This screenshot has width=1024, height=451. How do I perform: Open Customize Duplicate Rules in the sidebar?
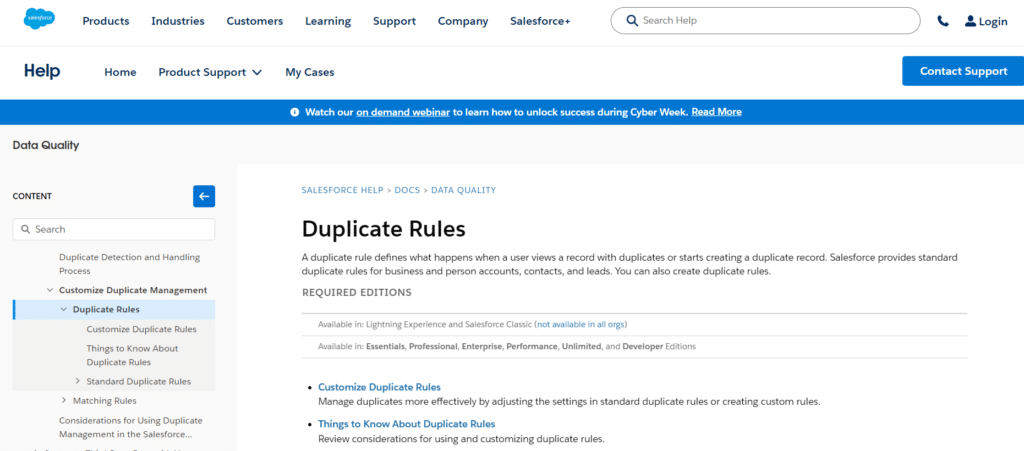141,329
